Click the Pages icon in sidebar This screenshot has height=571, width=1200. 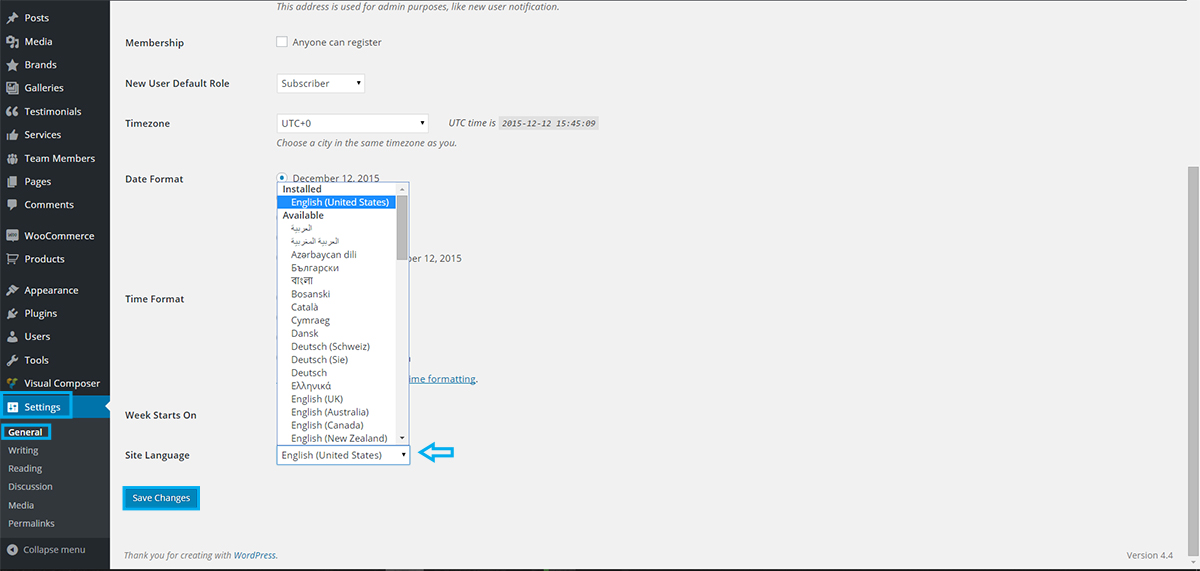[x=12, y=182]
